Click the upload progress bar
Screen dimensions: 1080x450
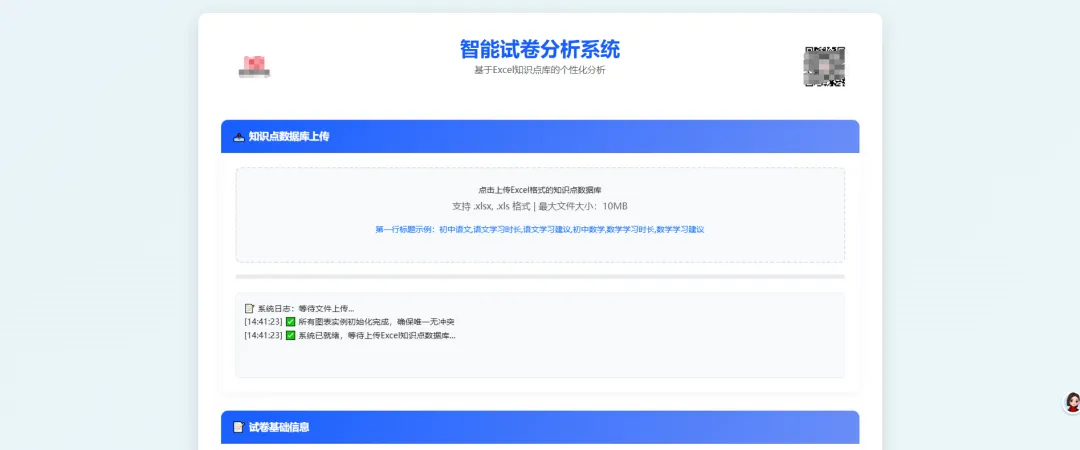pyautogui.click(x=540, y=276)
